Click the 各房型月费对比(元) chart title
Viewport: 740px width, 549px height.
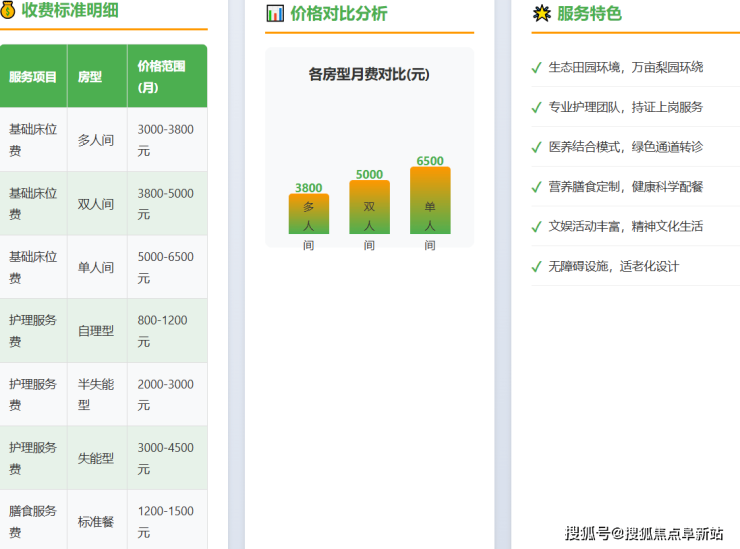[369, 75]
